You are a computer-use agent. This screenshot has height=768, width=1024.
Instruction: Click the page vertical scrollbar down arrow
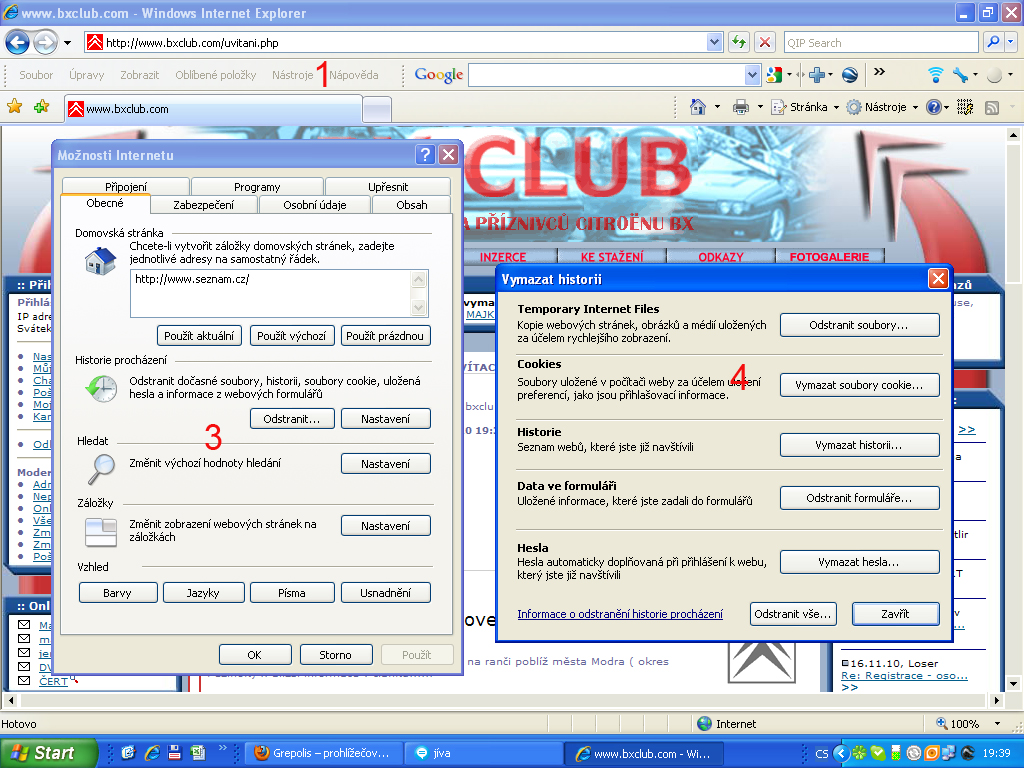tap(1013, 684)
